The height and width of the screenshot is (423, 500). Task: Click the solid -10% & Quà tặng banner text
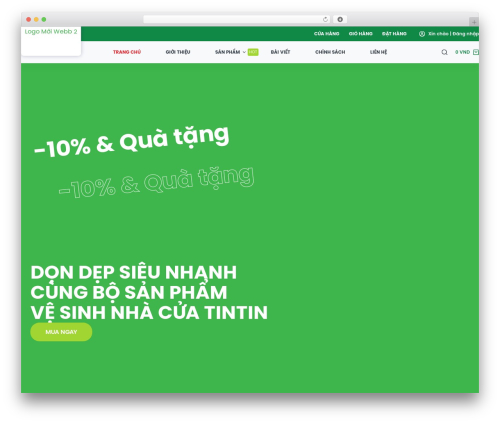point(132,141)
